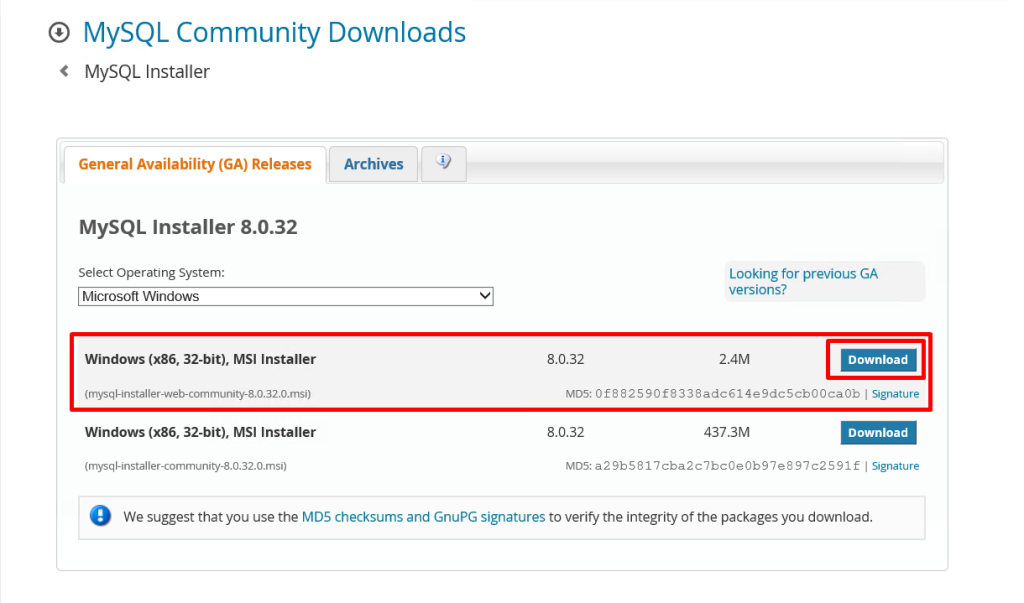Switch to General Availability (GA) Releases tab
1024x603 pixels.
coord(195,164)
